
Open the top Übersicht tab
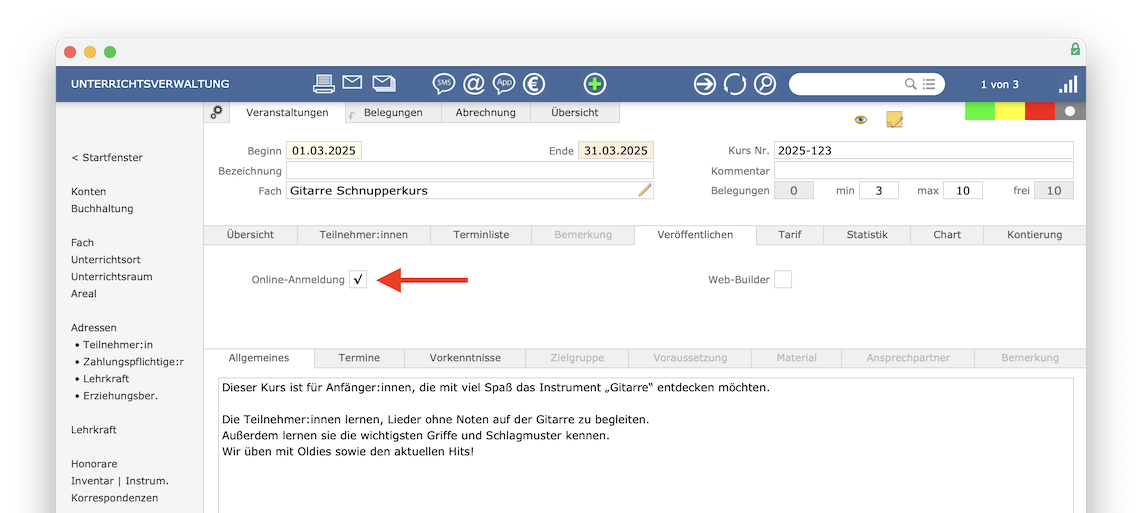575,112
